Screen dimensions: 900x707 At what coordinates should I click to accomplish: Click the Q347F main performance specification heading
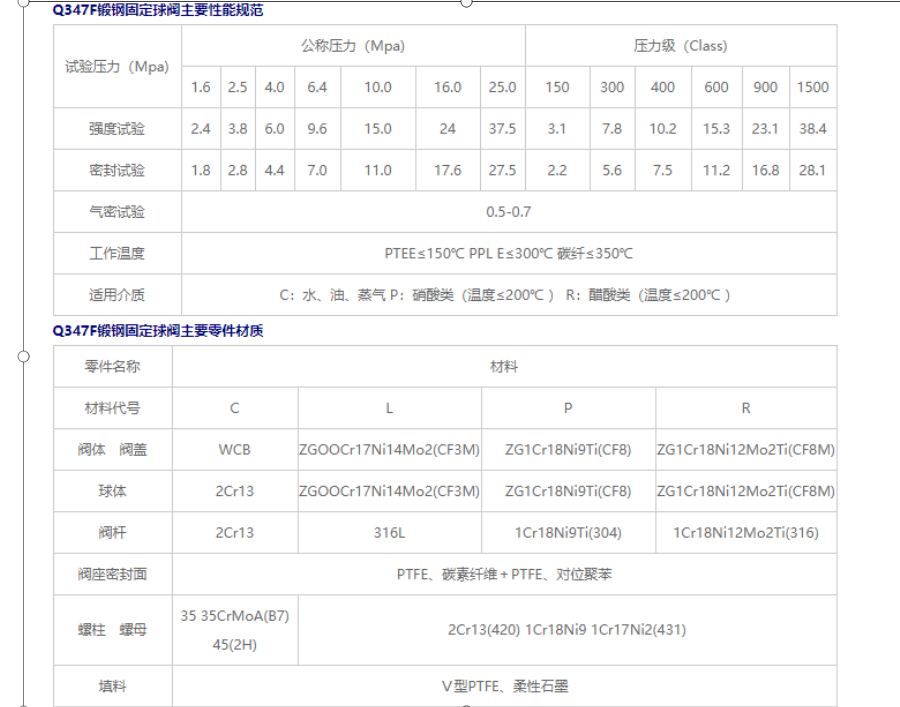point(158,11)
